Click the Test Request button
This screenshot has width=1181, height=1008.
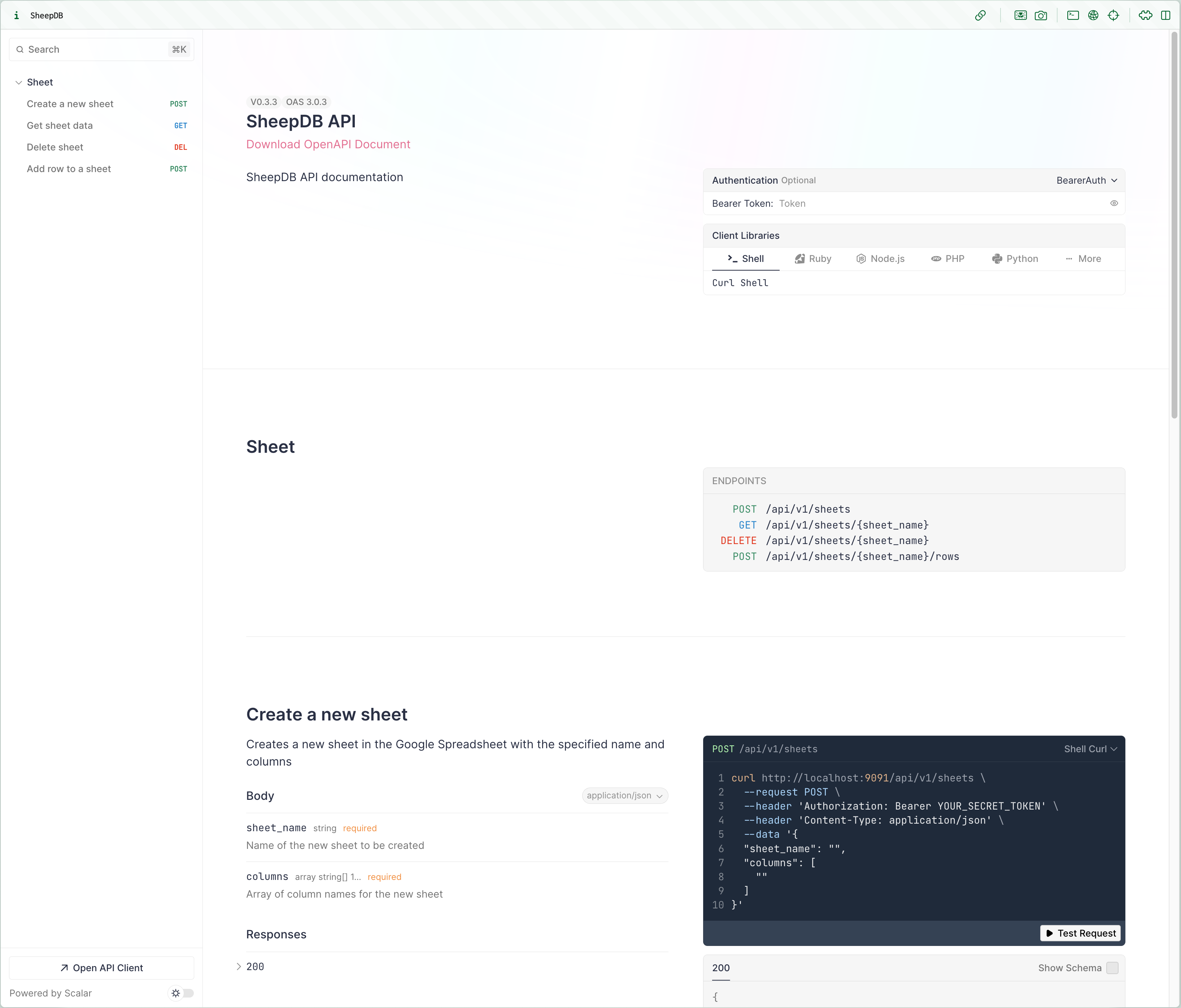click(x=1081, y=933)
